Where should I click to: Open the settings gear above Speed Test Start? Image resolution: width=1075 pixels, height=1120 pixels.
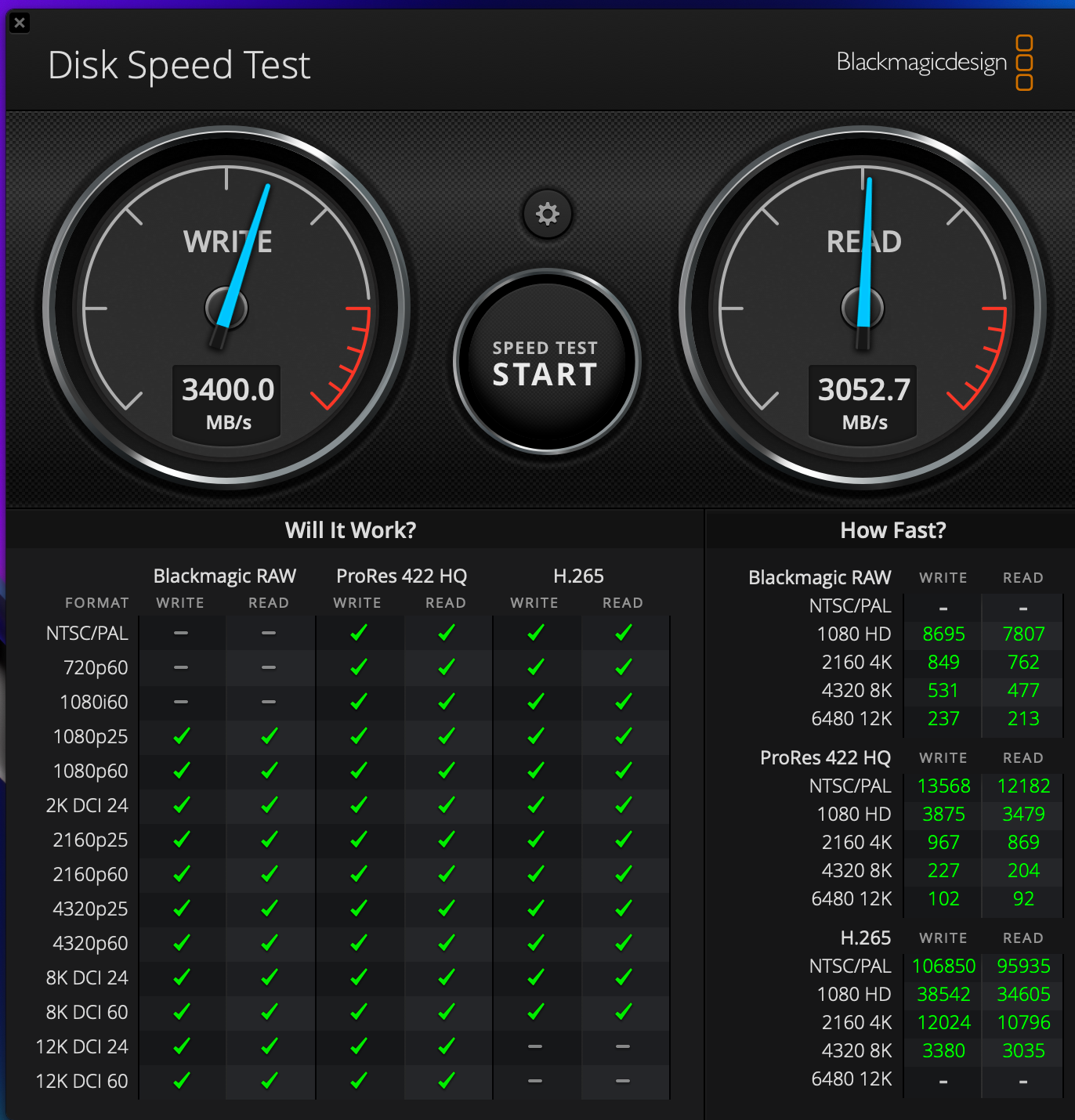pyautogui.click(x=547, y=214)
